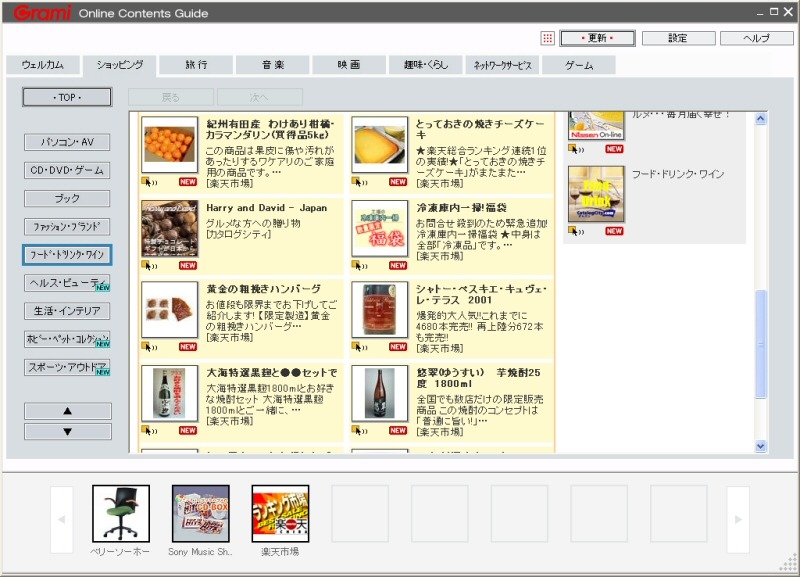Viewport: 800px width, 577px height.
Task: Click cursor icon under Nissen On-line item
Action: 576,149
